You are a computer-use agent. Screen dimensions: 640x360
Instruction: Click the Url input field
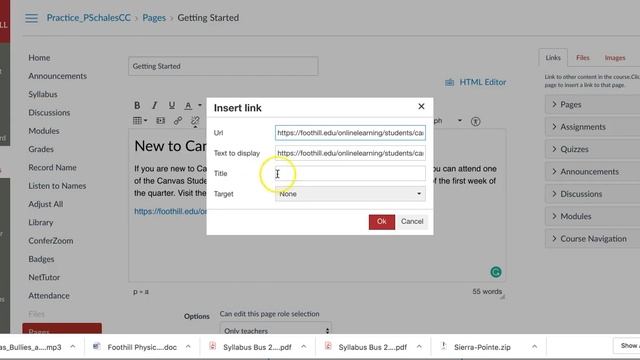(350, 133)
